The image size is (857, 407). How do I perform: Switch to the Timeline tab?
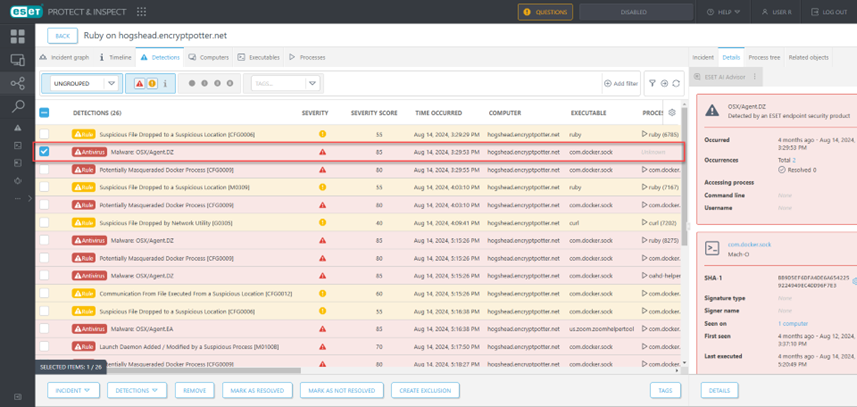click(115, 58)
